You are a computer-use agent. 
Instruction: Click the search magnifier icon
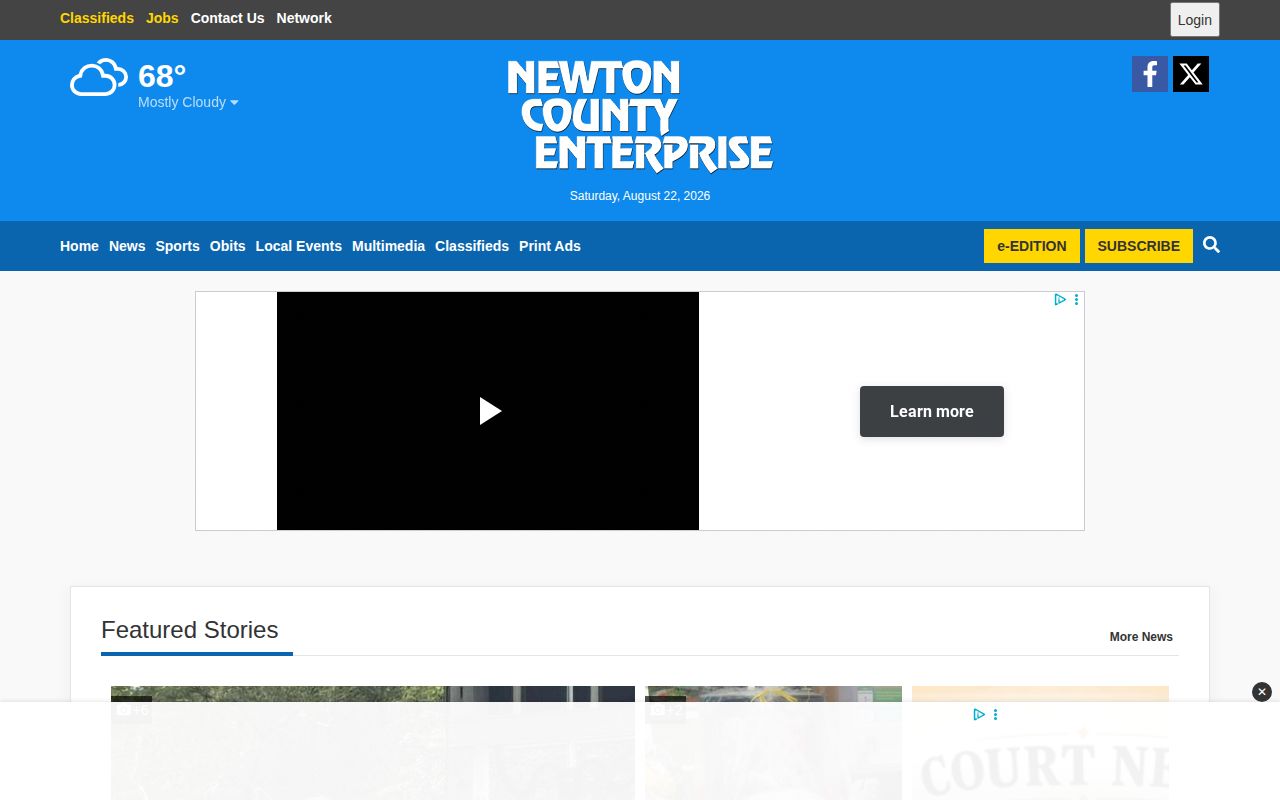click(x=1211, y=245)
